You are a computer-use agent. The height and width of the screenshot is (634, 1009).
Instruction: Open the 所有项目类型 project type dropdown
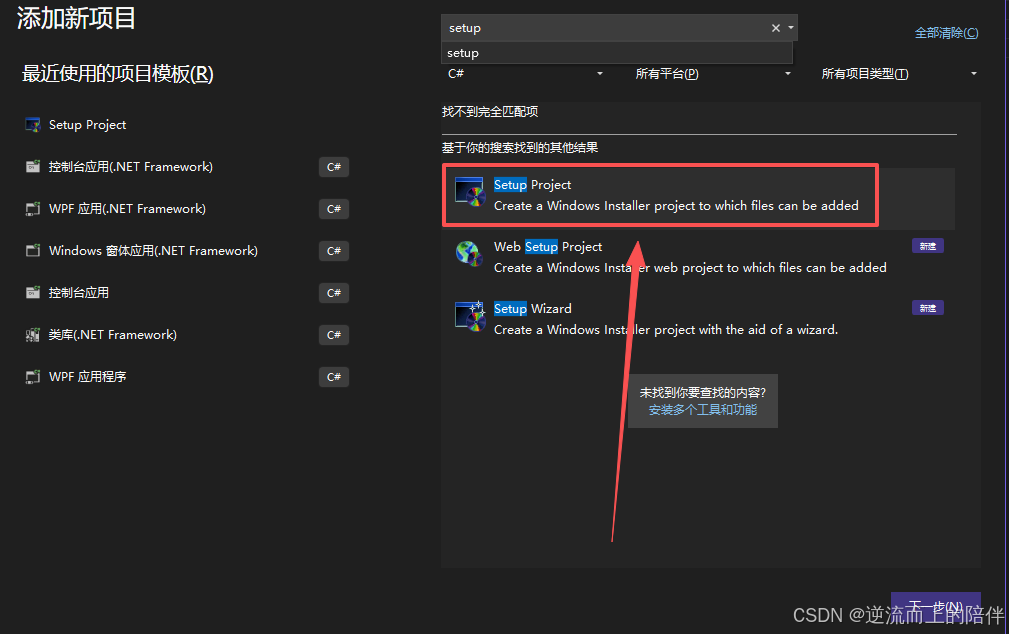tap(899, 73)
